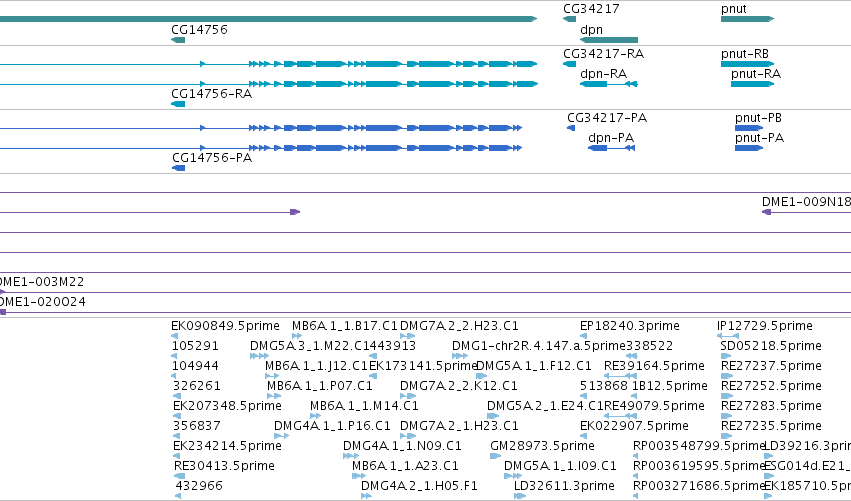The height and width of the screenshot is (501, 851).
Task: Click the CG34217 gene label
Action: [591, 9]
